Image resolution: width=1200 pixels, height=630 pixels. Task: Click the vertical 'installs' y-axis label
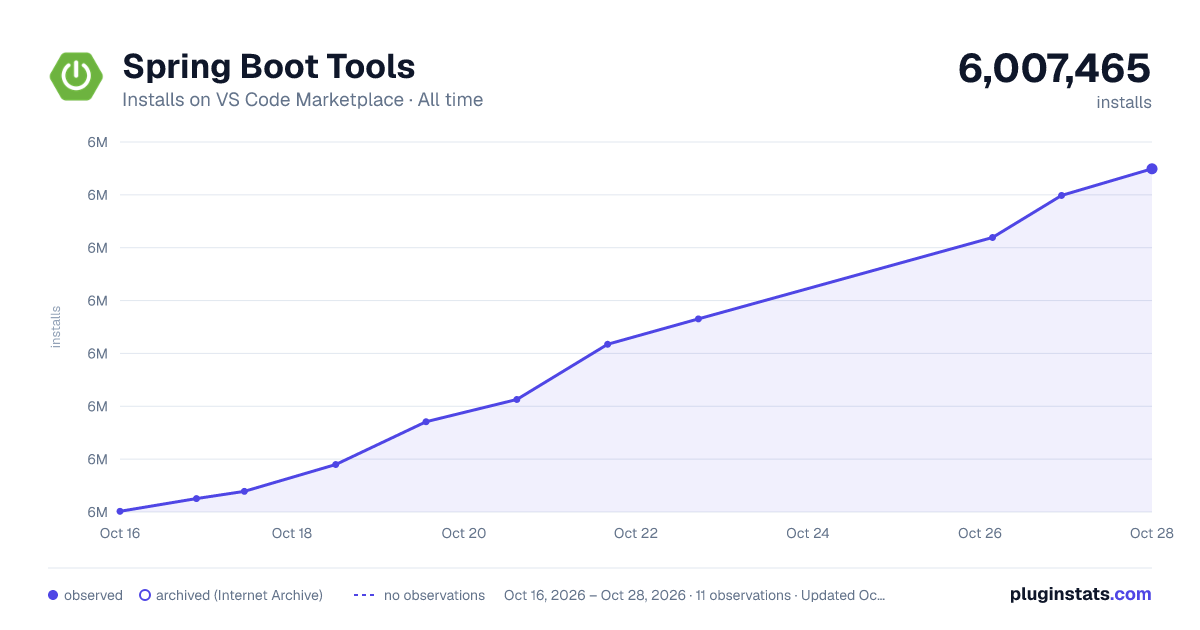click(56, 327)
